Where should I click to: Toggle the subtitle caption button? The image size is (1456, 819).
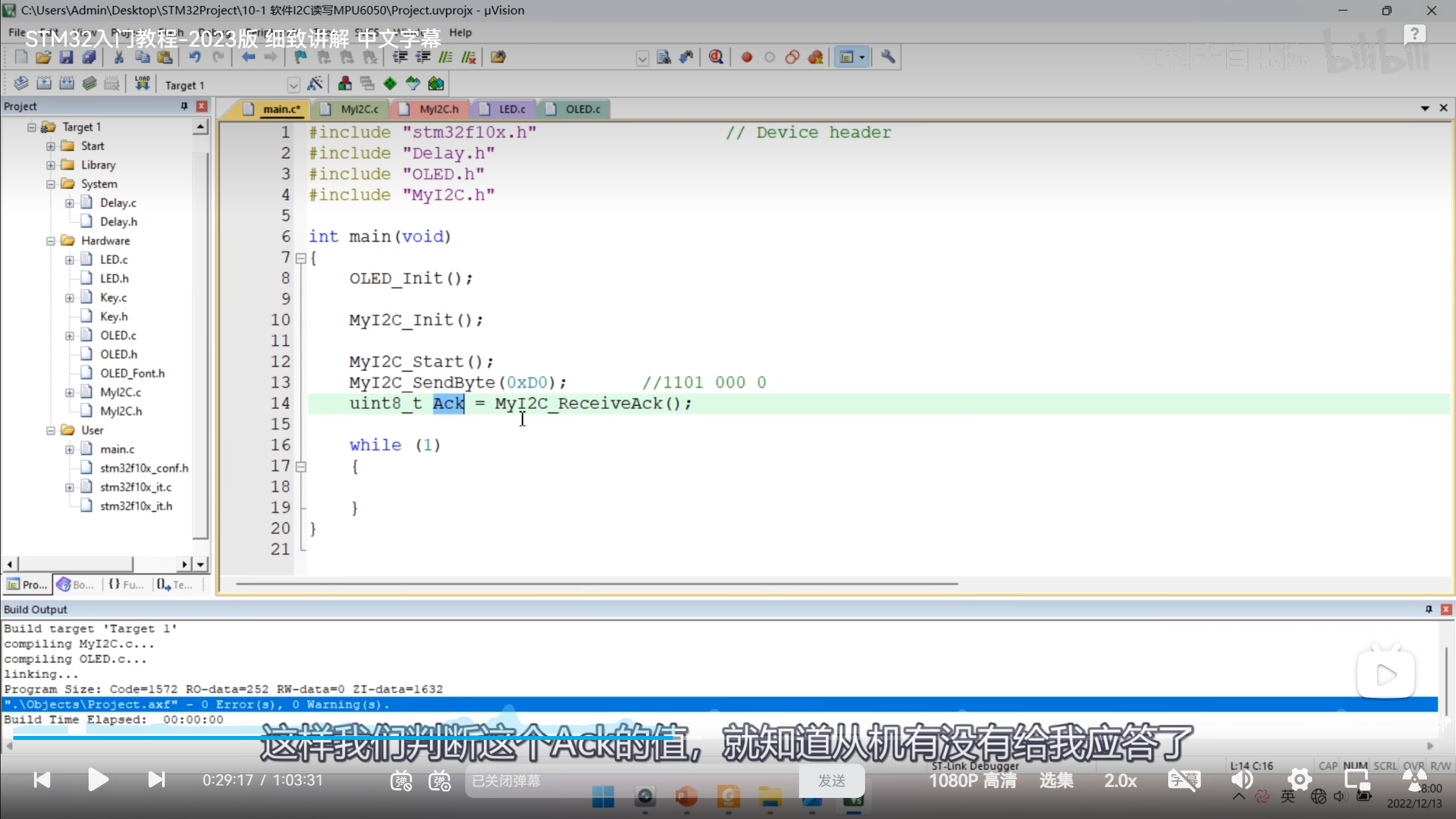[1183, 780]
